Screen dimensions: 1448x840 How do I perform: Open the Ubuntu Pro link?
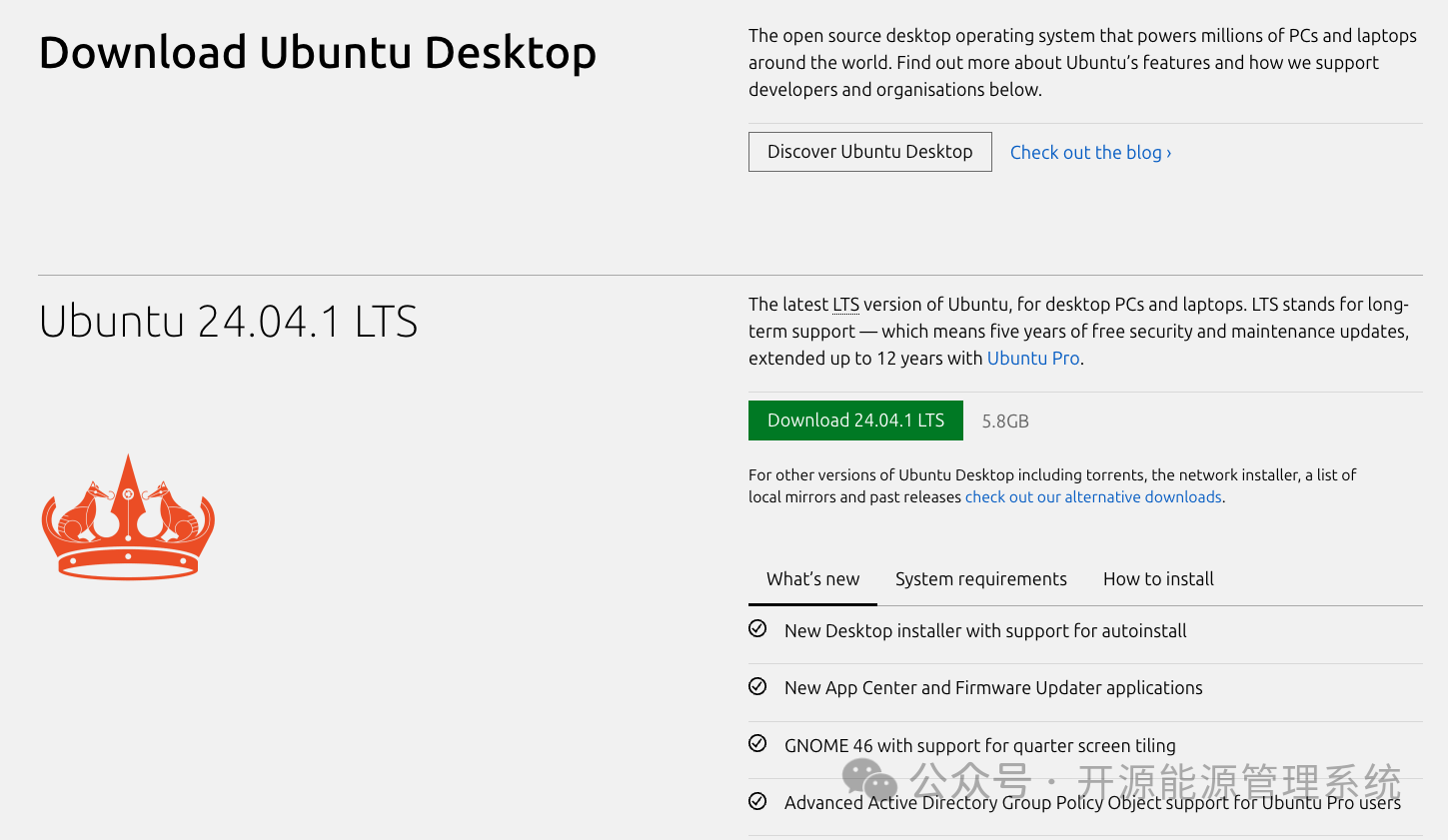coord(1033,359)
